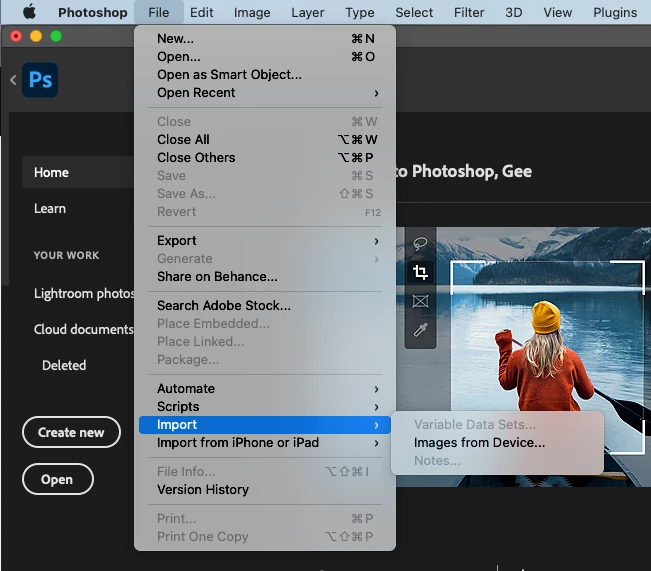This screenshot has width=651, height=571.
Task: Choose Version History menu item
Action: click(x=265, y=490)
